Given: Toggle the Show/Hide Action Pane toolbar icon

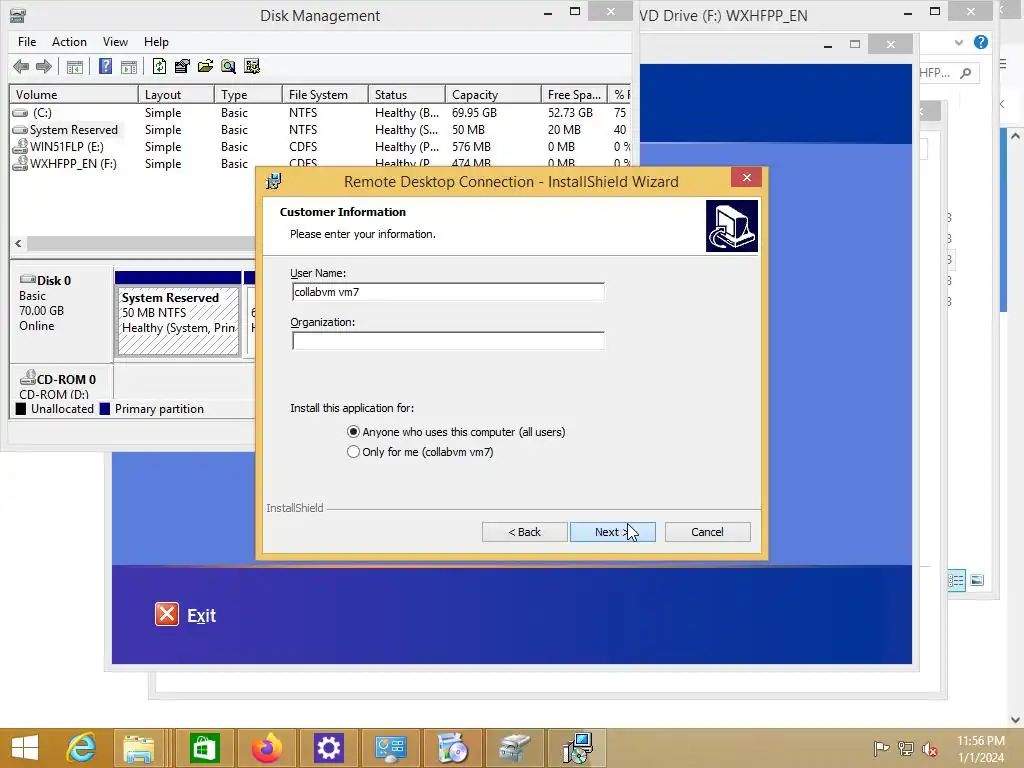Looking at the screenshot, I should (x=129, y=66).
